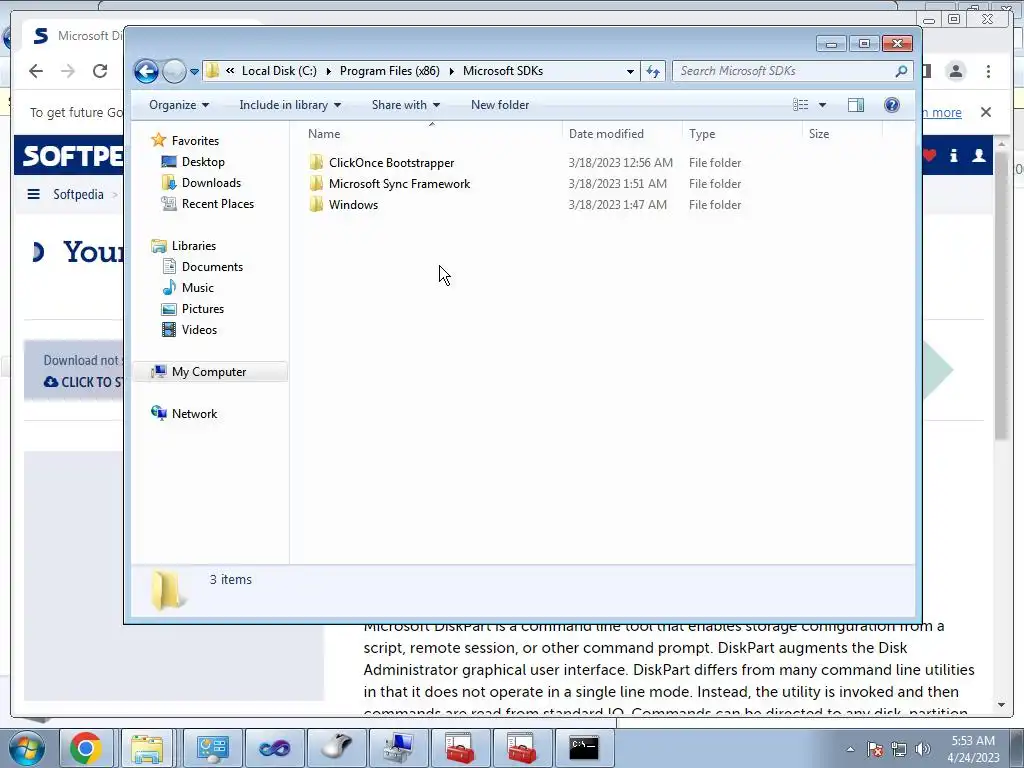This screenshot has width=1024, height=768.
Task: Select the ClickOnce Bootstrapper folder
Action: 391,163
